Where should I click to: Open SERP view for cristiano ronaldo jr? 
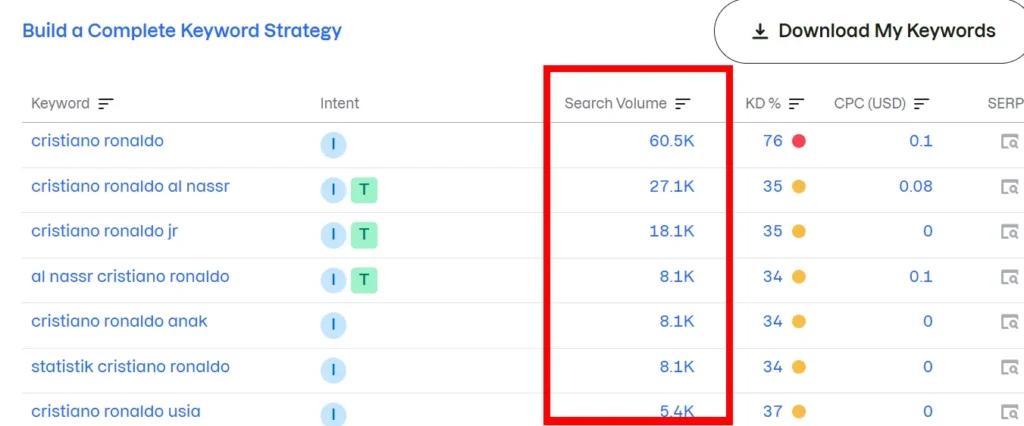(1010, 232)
